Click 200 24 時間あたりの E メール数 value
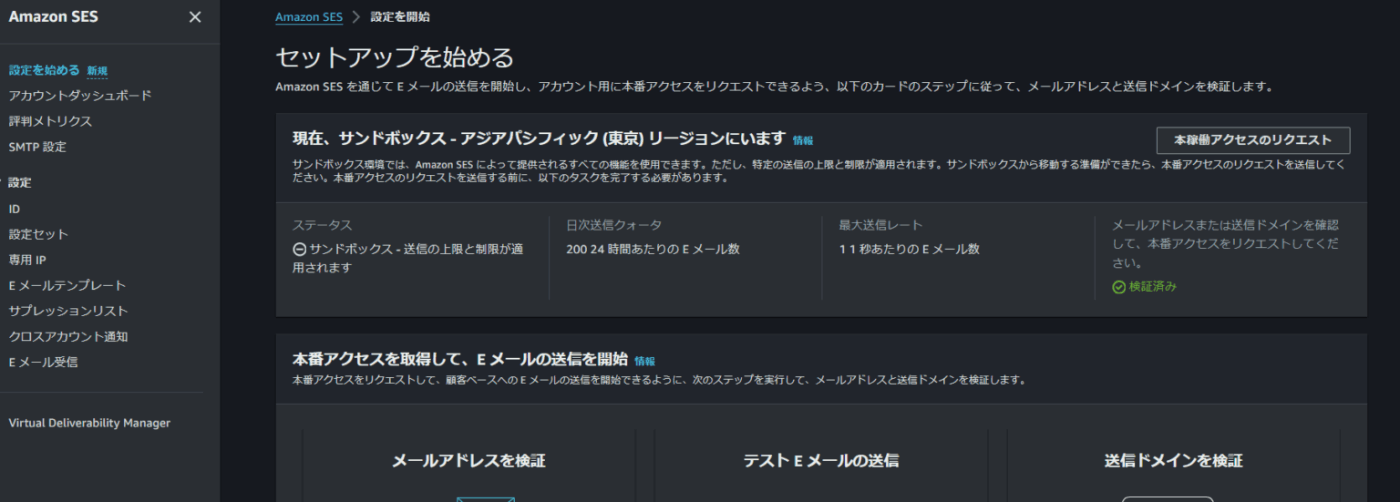 [x=653, y=249]
